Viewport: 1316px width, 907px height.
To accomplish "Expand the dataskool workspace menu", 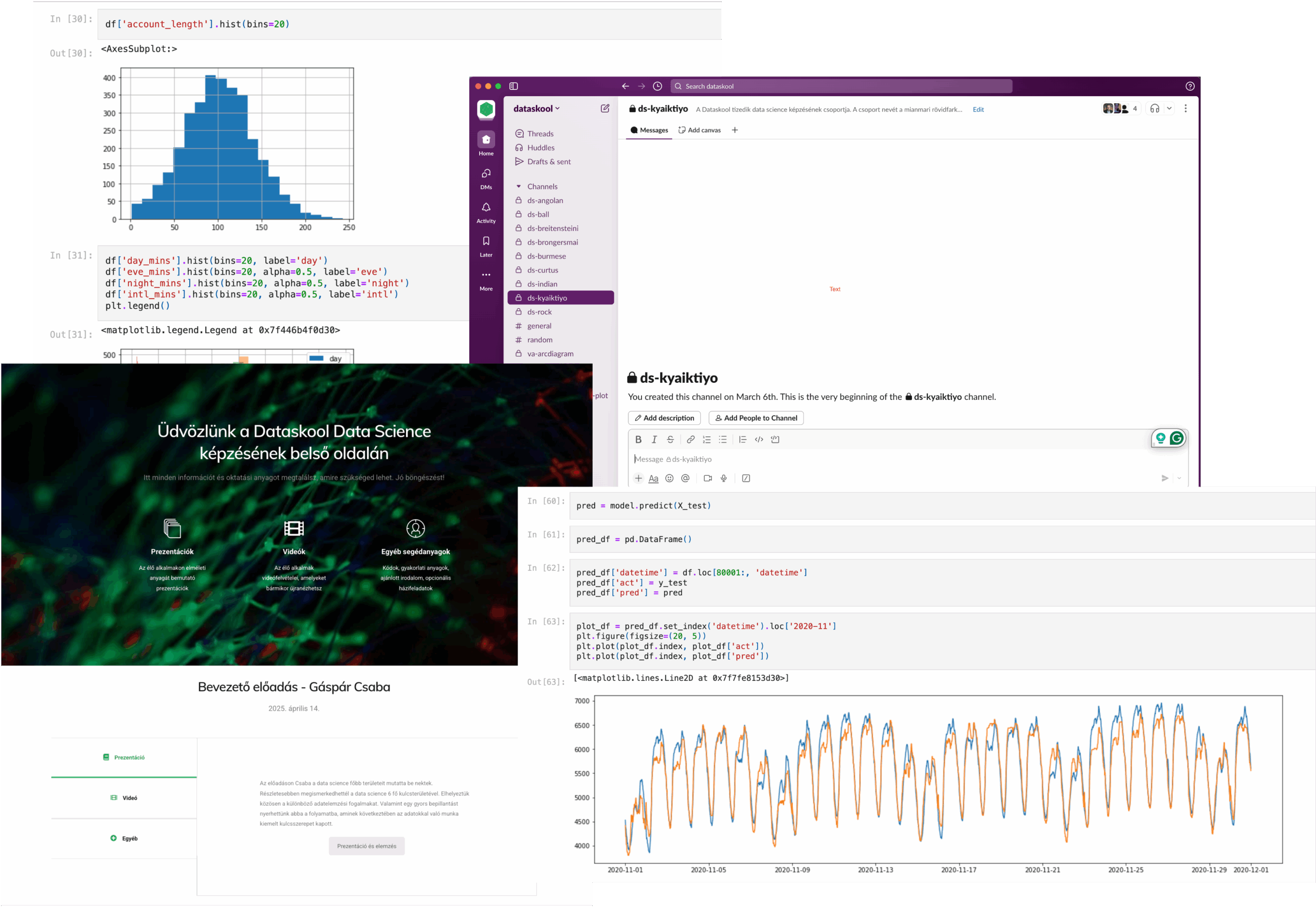I will click(536, 108).
